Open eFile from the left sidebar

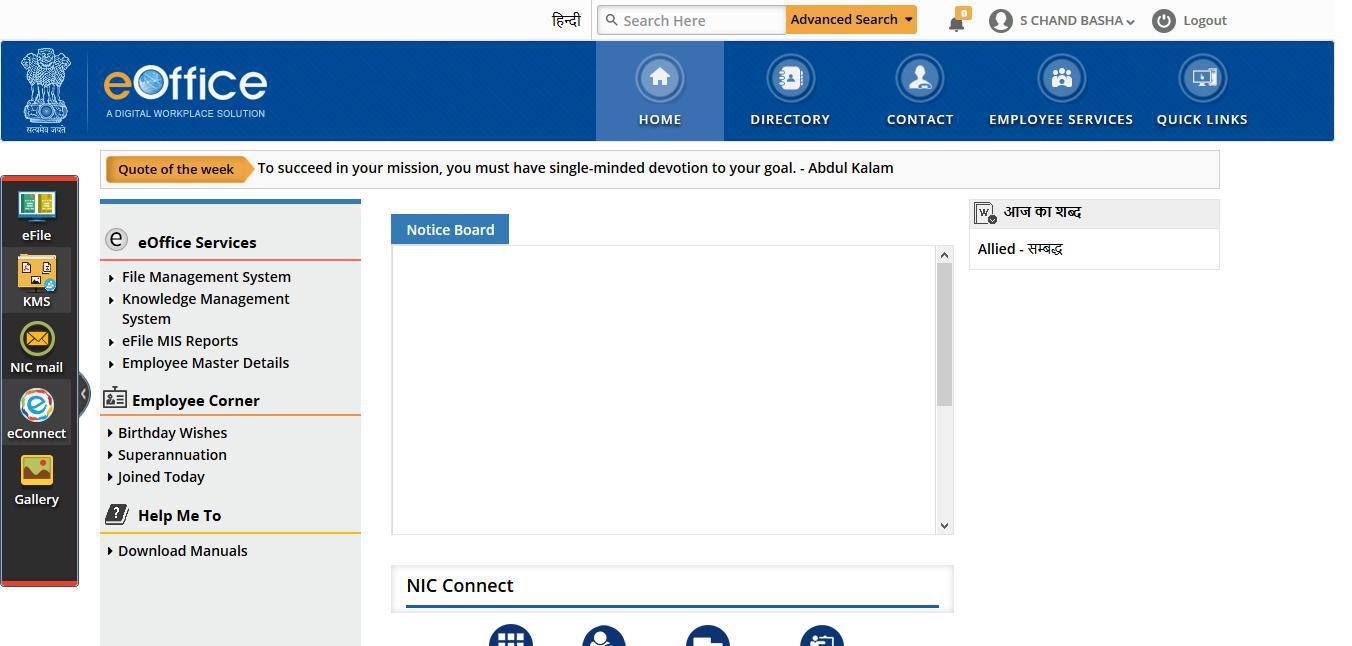click(36, 212)
